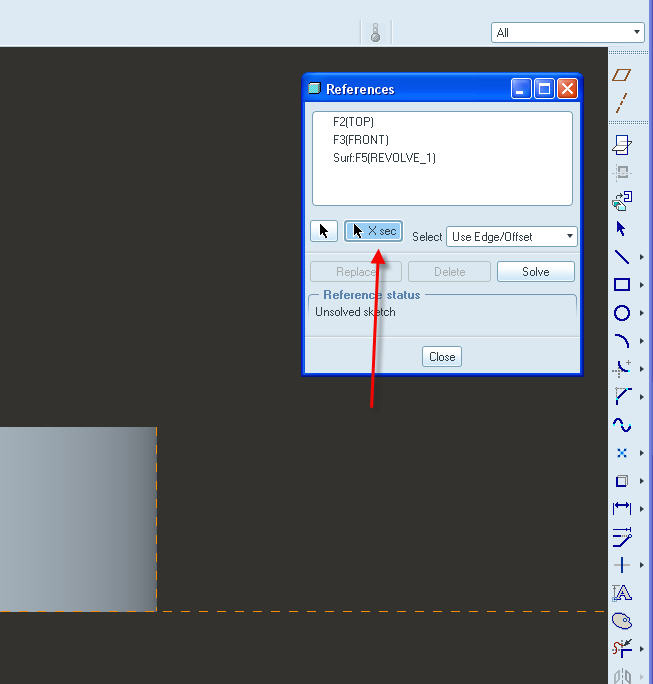Select the Constraints tool
Image resolution: width=653 pixels, height=684 pixels.
tap(622, 565)
